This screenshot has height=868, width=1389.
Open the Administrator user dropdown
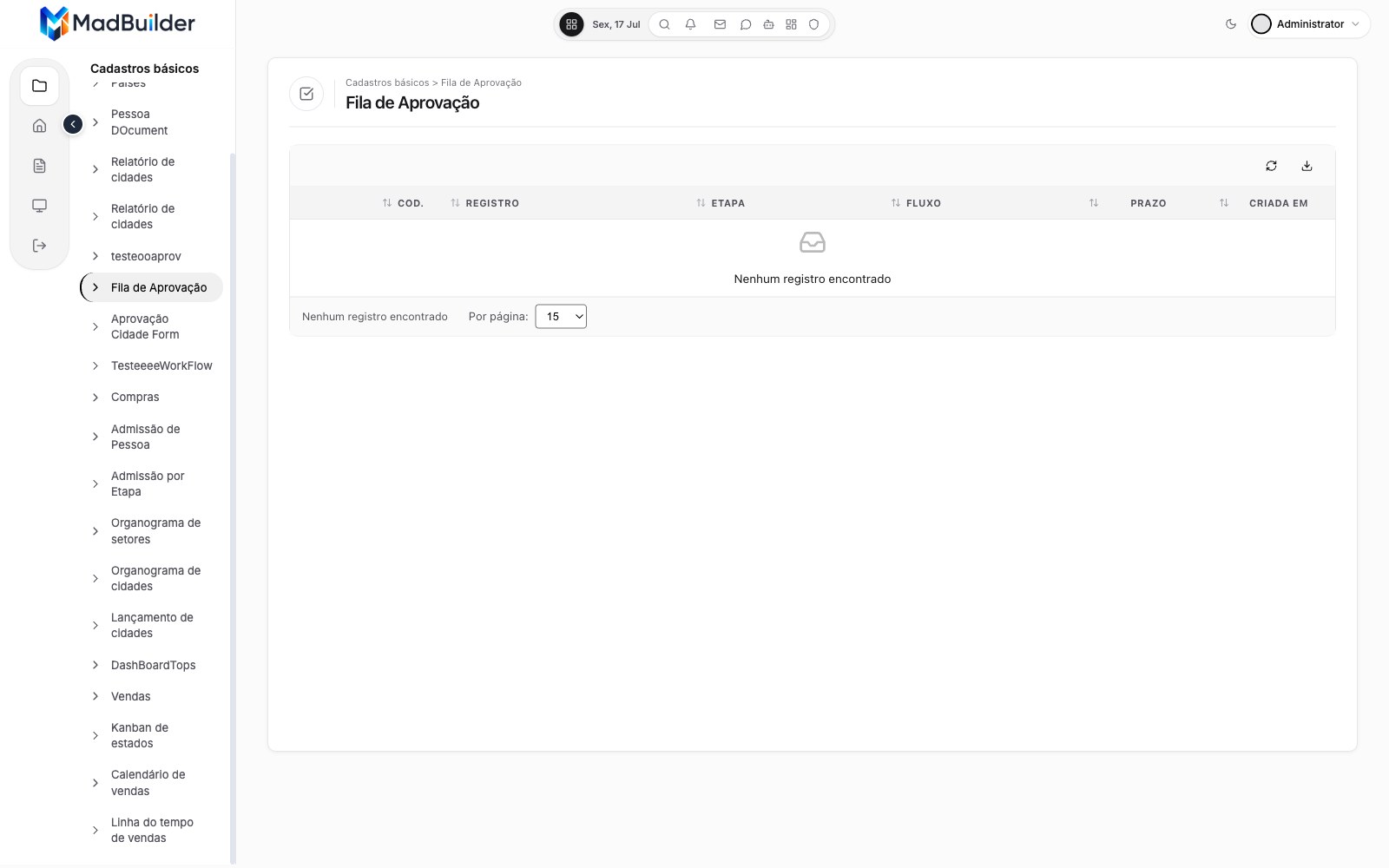click(1309, 24)
